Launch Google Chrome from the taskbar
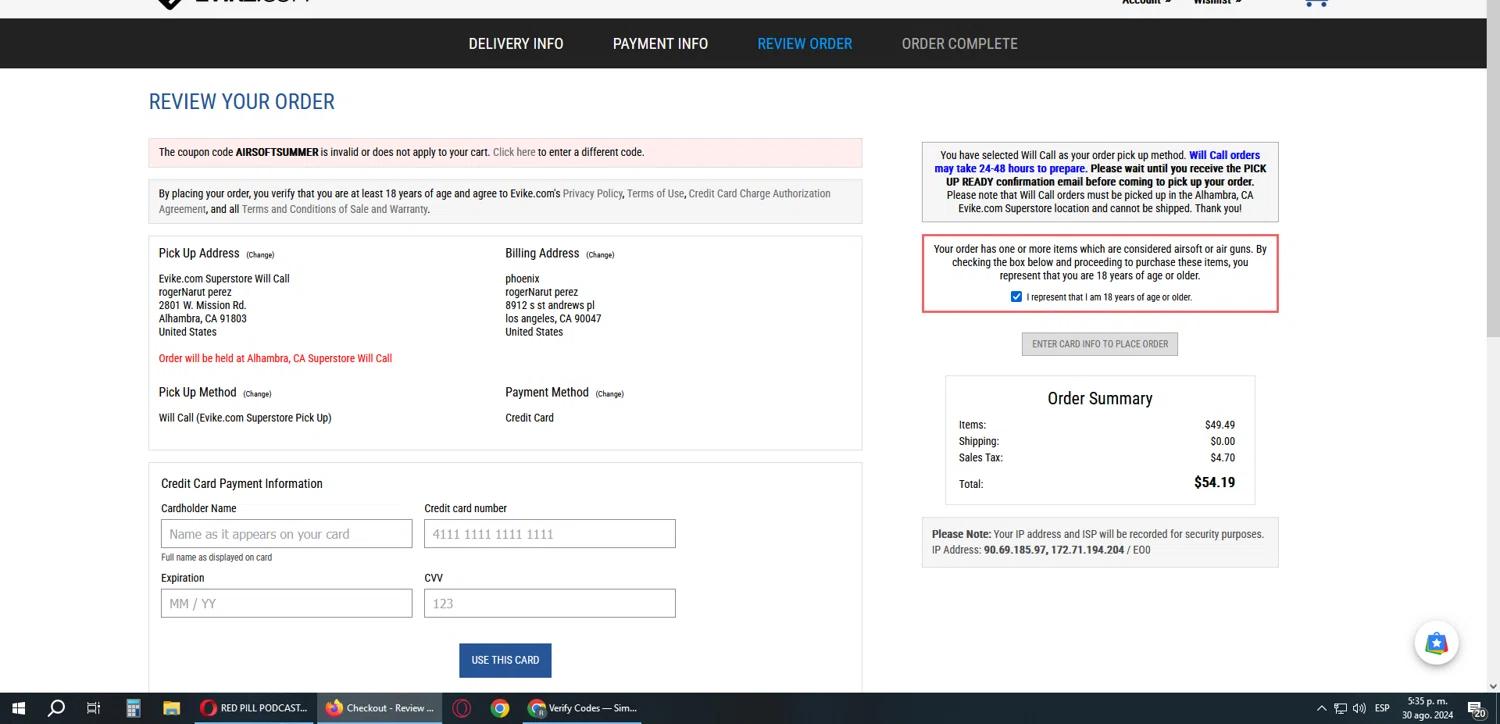Image resolution: width=1500 pixels, height=724 pixels. [x=500, y=708]
